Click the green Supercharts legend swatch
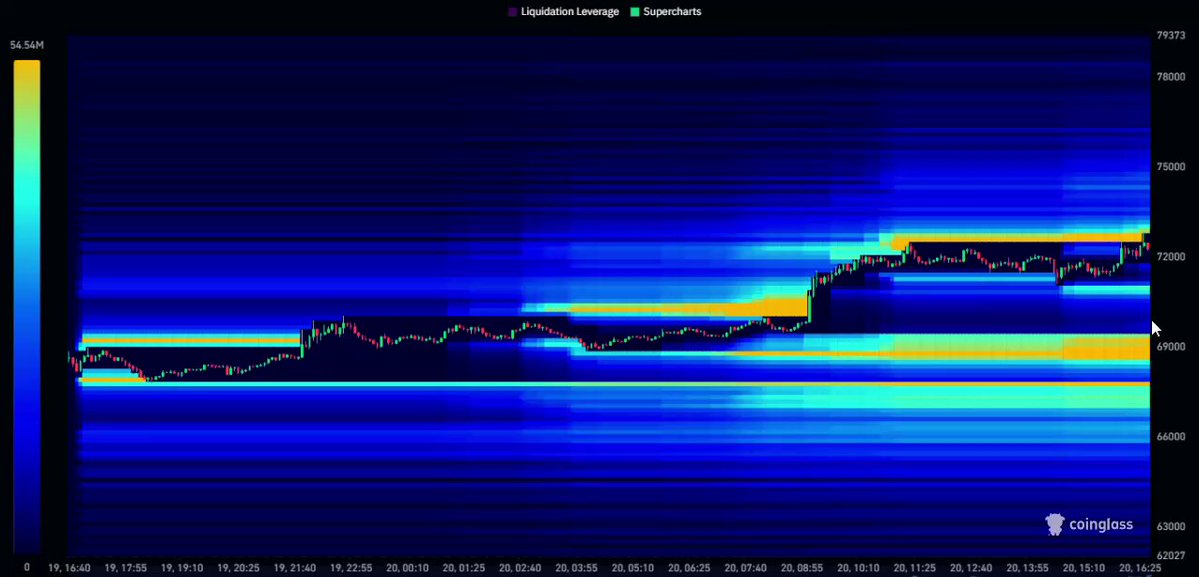The image size is (1199, 577). click(634, 12)
